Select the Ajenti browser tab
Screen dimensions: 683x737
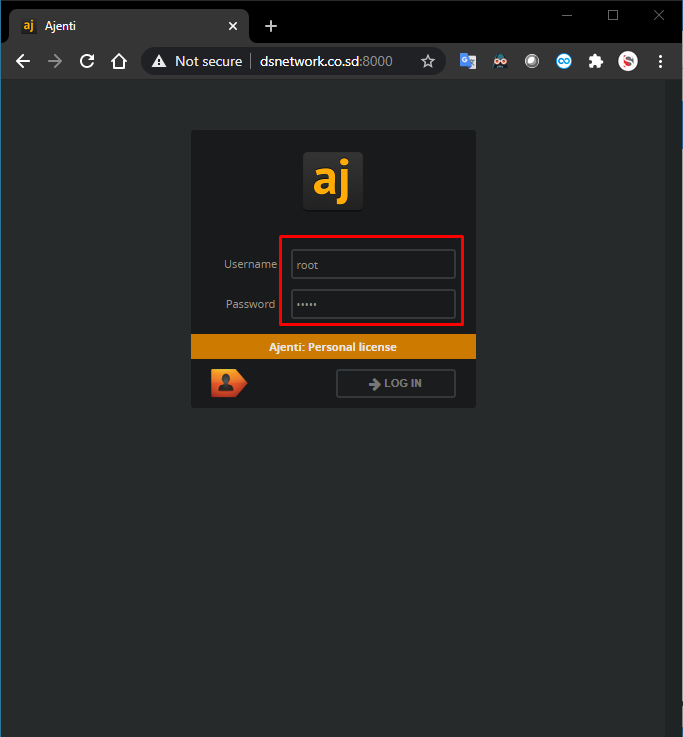(128, 26)
